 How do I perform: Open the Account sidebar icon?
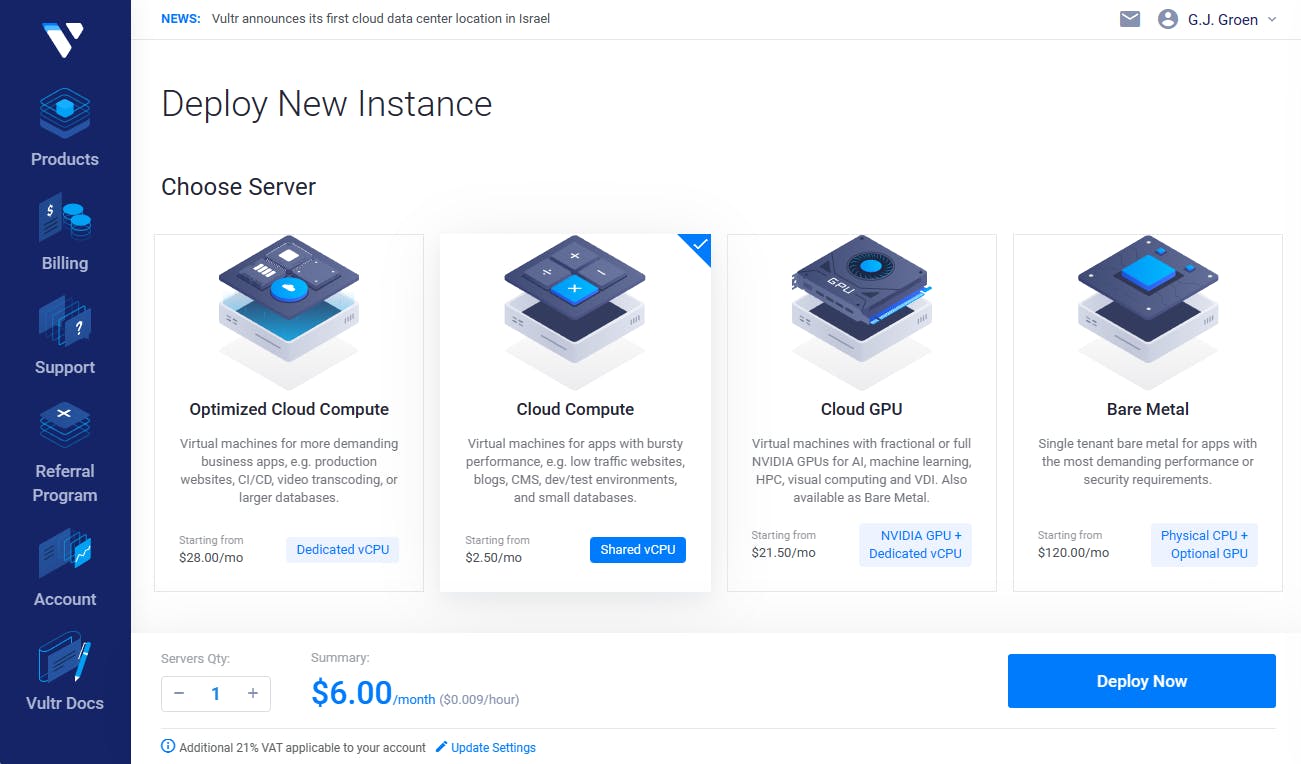[x=65, y=554]
